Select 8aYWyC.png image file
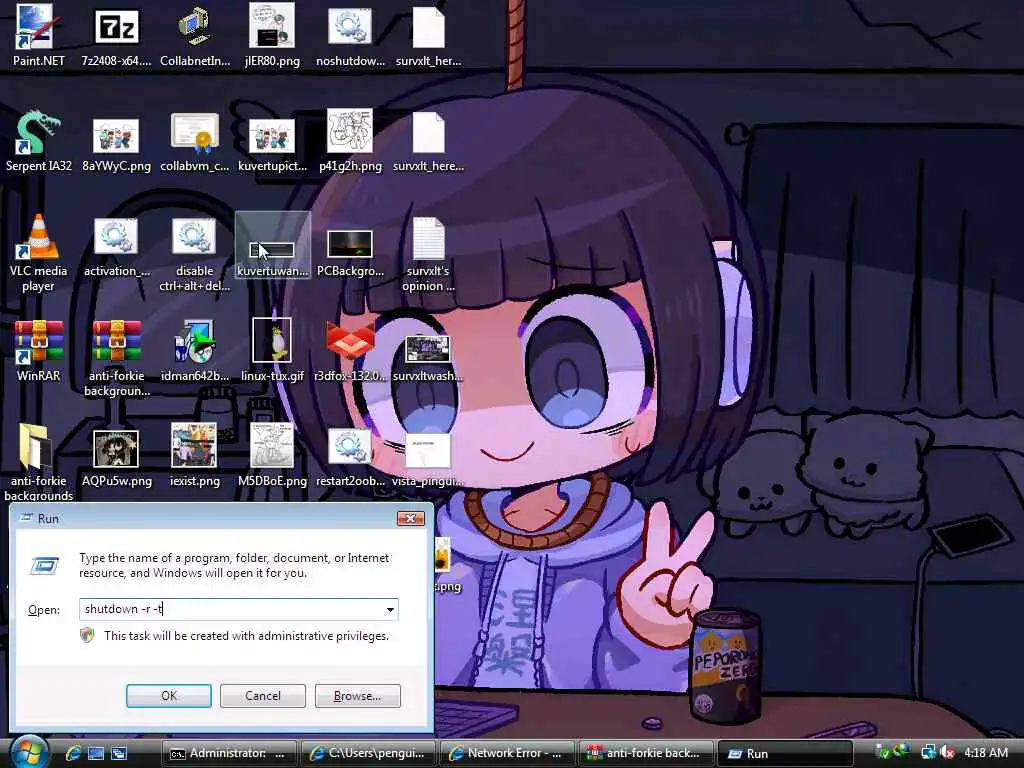The height and width of the screenshot is (768, 1024). pyautogui.click(x=116, y=144)
